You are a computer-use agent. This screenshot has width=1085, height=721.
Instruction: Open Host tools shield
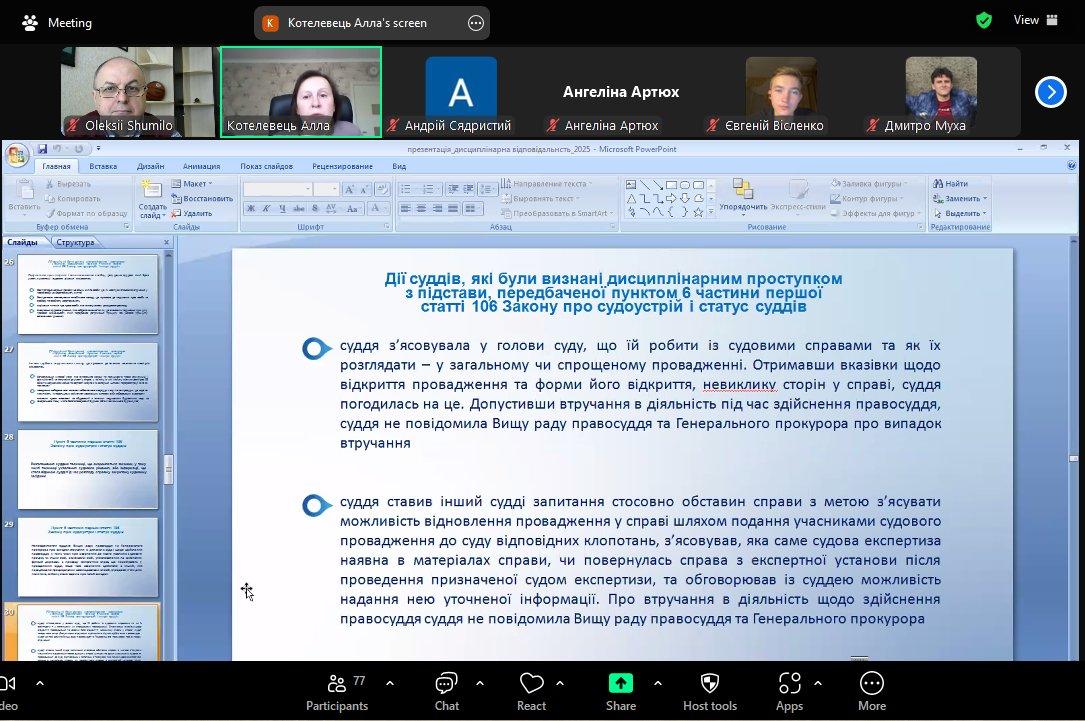tap(710, 691)
